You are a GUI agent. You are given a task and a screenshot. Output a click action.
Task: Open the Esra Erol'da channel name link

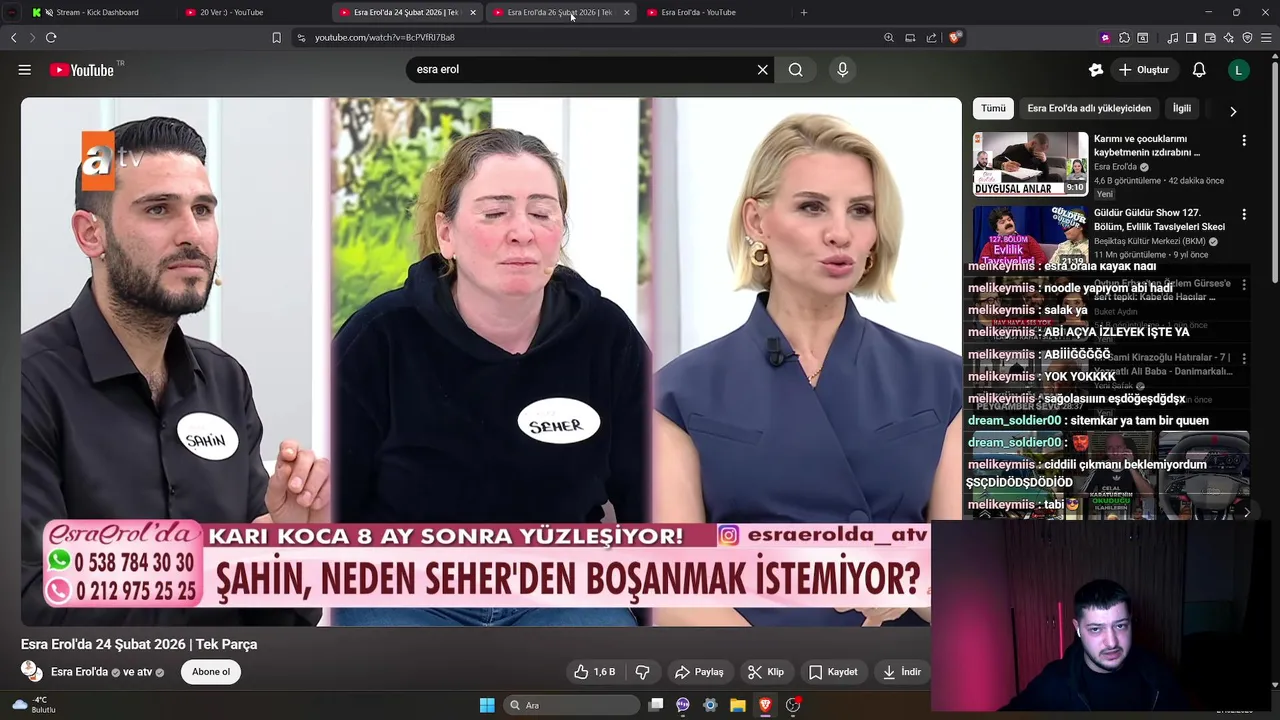(79, 672)
